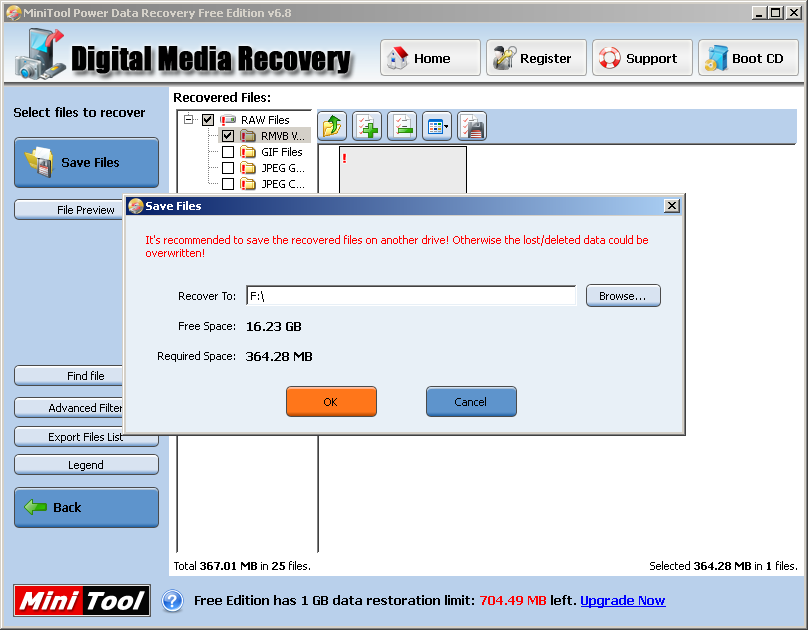Click the Recover To path field
The height and width of the screenshot is (630, 808).
(411, 296)
